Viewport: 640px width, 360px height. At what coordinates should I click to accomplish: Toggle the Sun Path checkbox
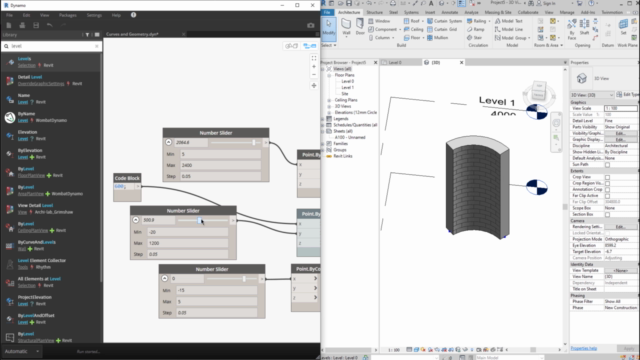tap(607, 165)
